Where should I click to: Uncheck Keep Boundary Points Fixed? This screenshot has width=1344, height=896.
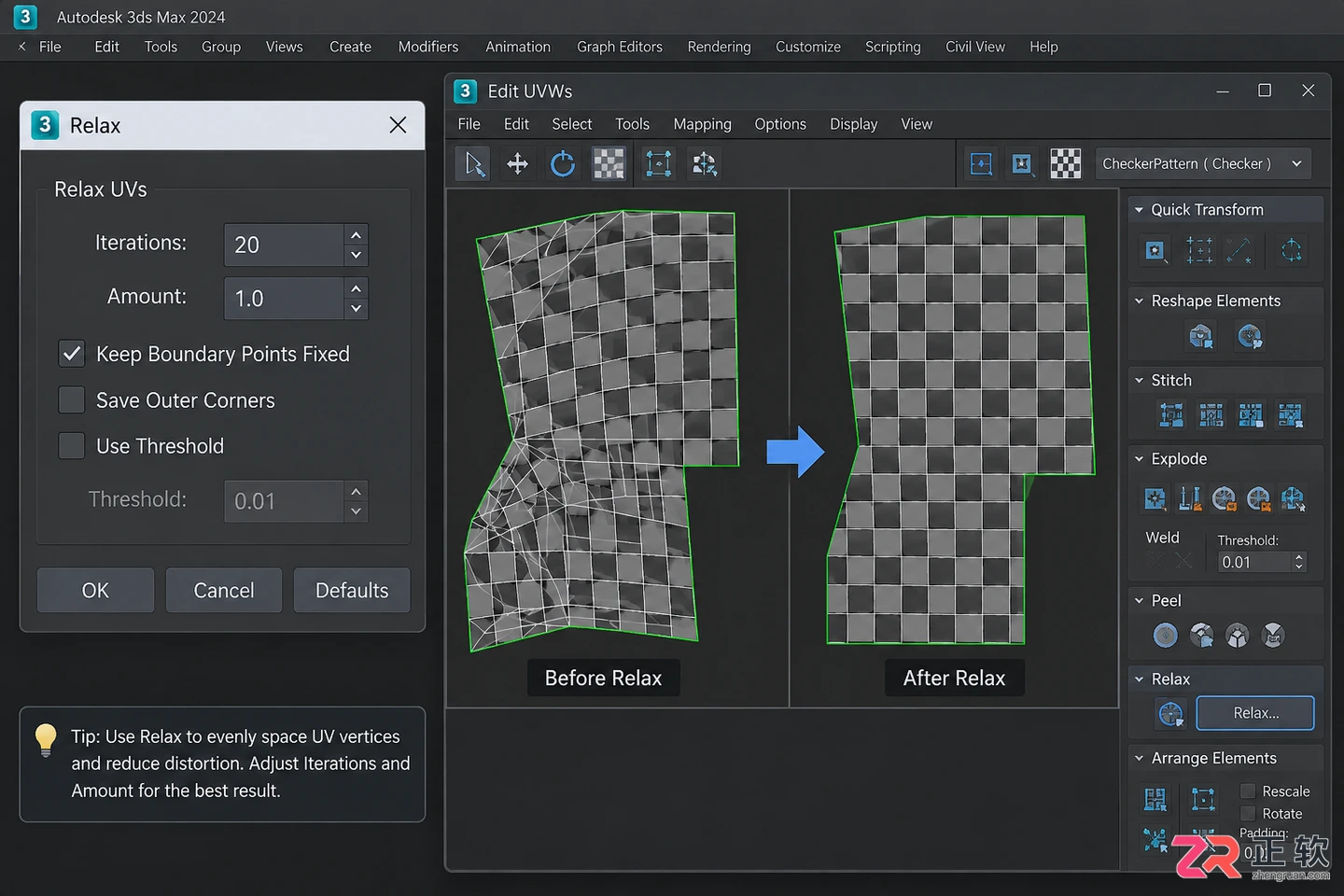point(72,354)
